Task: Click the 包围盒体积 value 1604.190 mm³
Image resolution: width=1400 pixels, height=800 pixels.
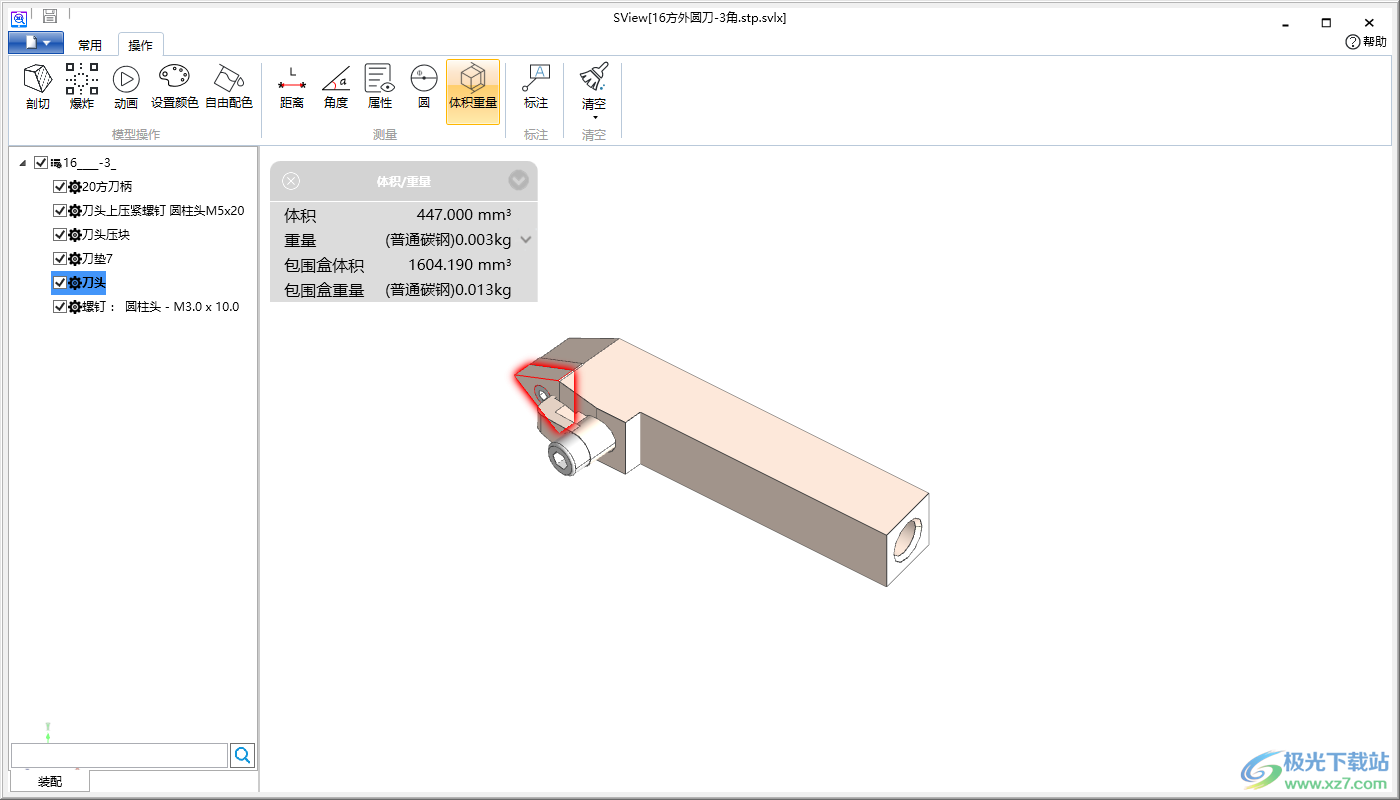Action: 460,264
